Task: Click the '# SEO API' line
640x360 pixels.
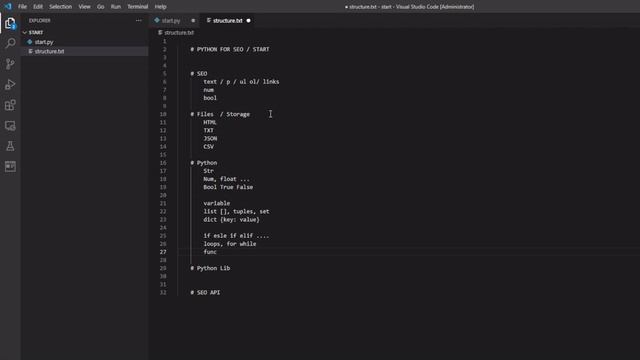Action: point(205,293)
